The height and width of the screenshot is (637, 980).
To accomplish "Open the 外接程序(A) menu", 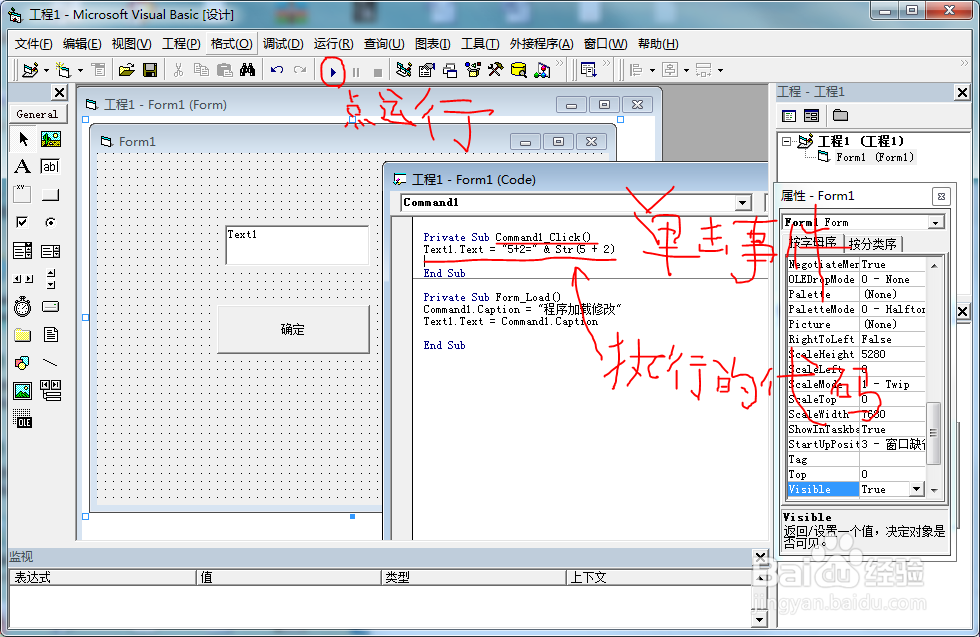I will [x=541, y=44].
